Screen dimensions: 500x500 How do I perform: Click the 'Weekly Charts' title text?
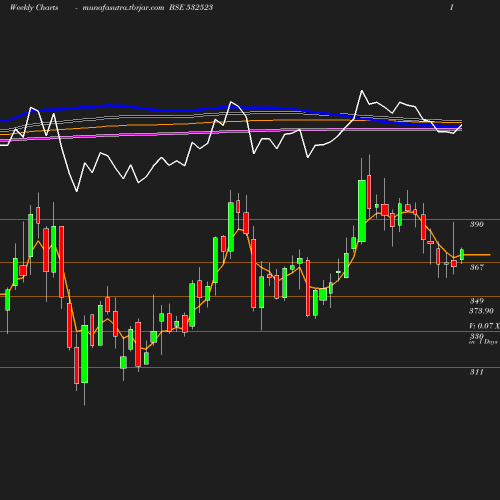tap(34, 8)
